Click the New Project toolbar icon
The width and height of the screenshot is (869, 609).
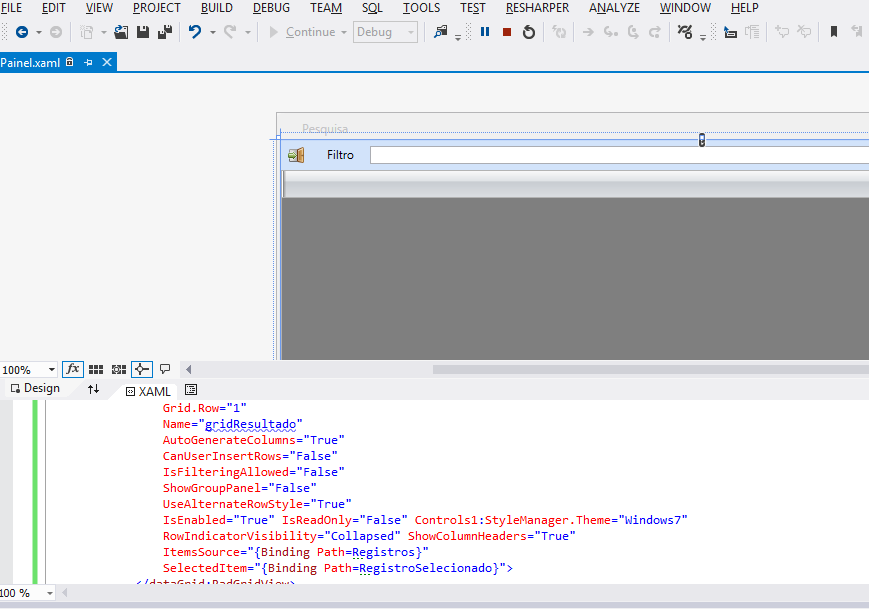[x=86, y=32]
